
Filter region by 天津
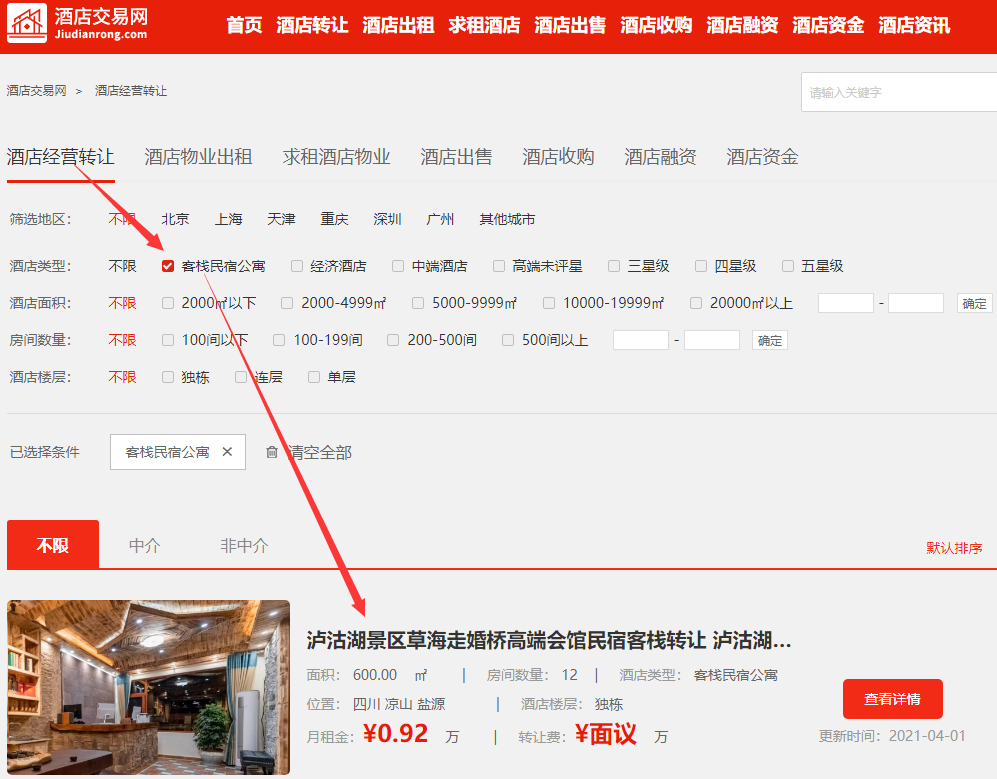pos(281,219)
